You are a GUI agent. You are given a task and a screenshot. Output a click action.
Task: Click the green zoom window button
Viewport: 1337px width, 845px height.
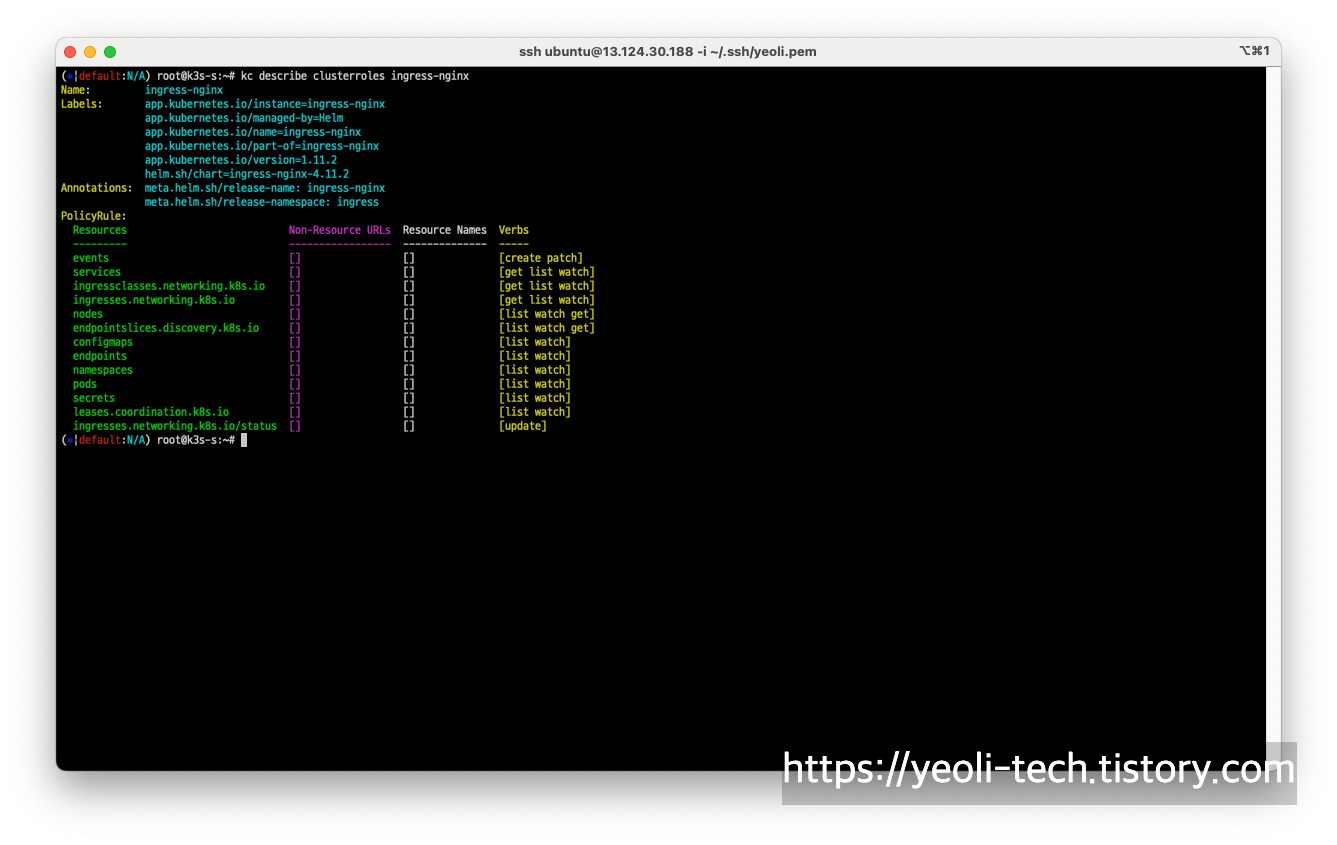click(x=110, y=52)
